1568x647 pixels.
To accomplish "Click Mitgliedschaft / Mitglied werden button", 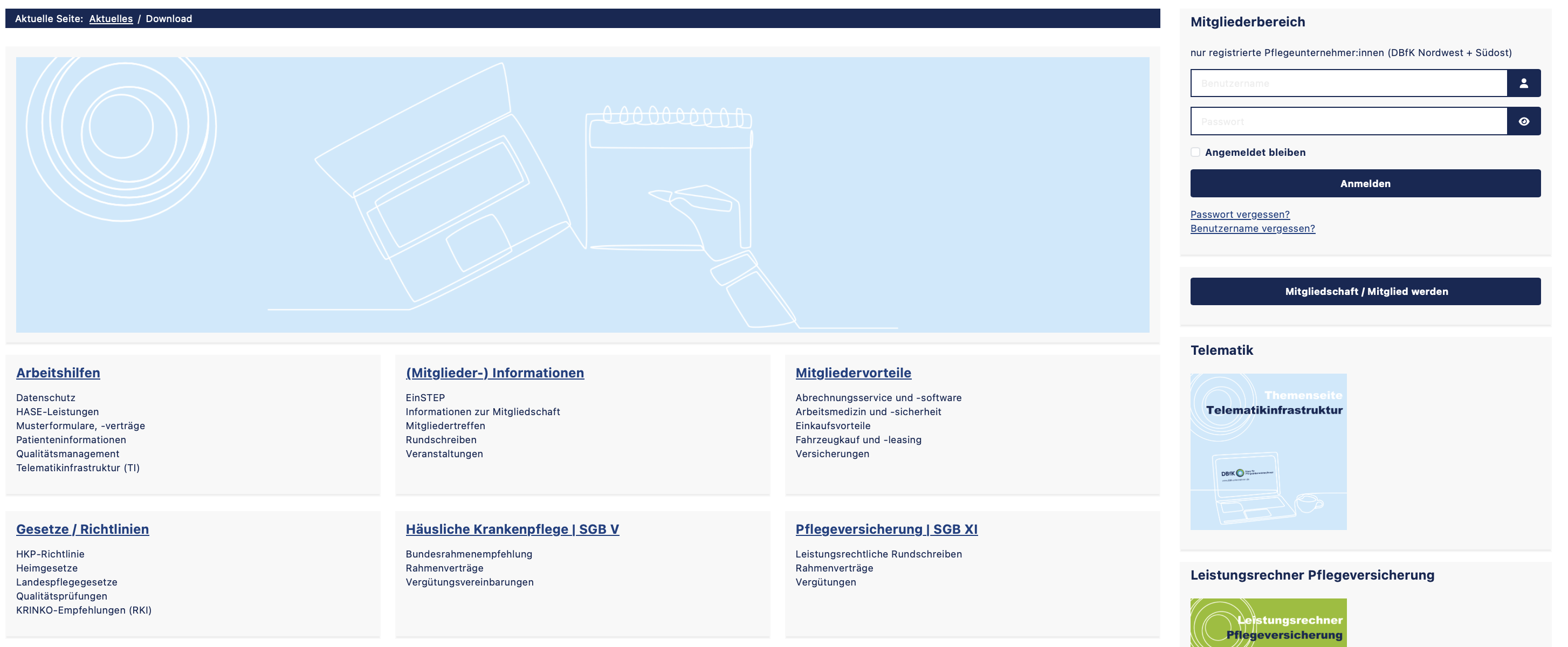I will tap(1365, 292).
